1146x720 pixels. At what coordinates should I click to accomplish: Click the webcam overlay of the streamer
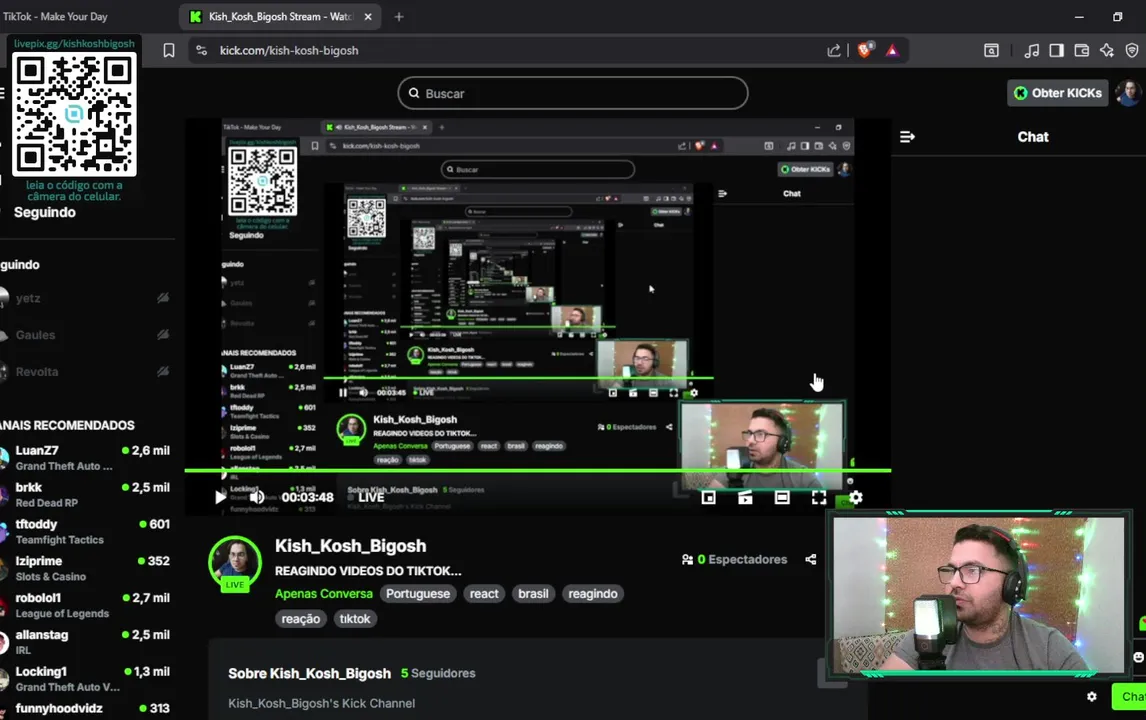click(978, 594)
